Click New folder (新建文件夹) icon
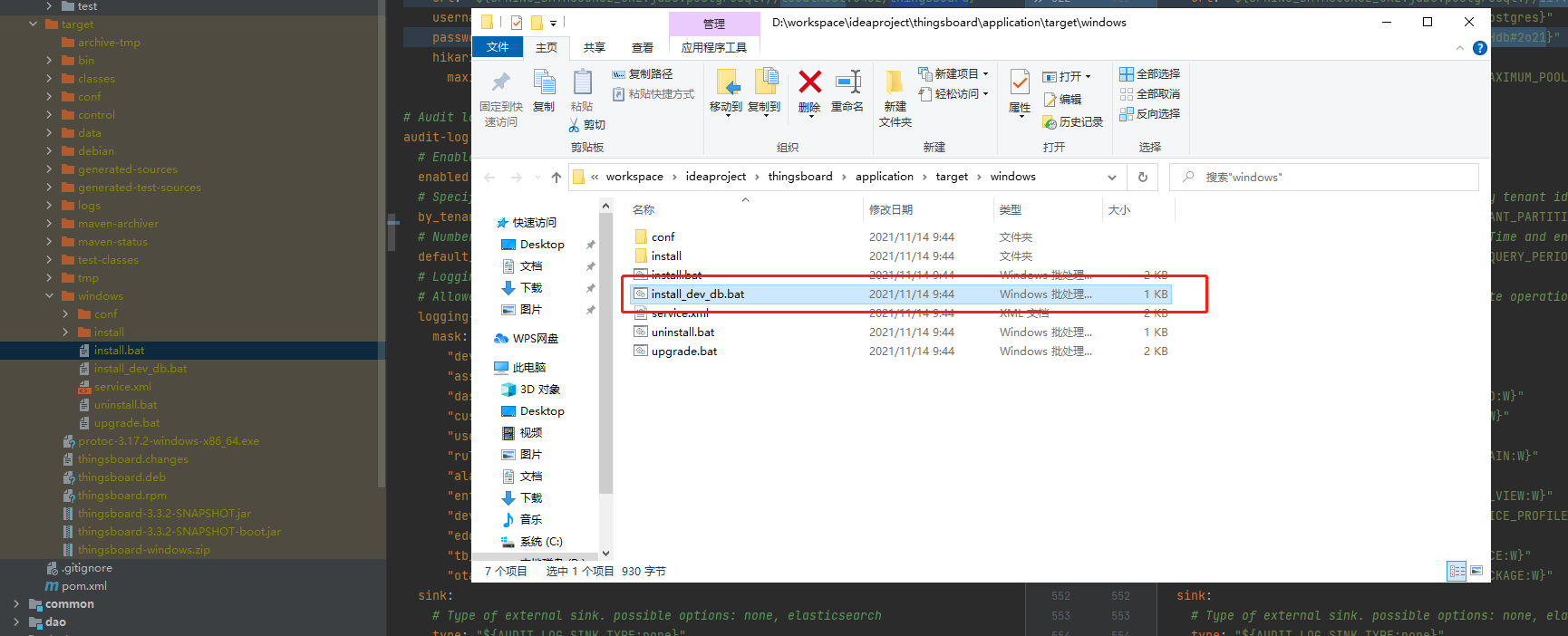 895,82
